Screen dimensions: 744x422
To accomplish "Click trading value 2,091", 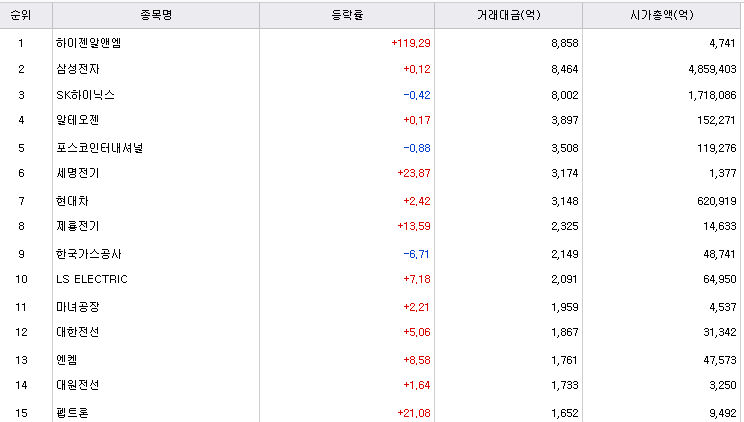I will [x=564, y=279].
